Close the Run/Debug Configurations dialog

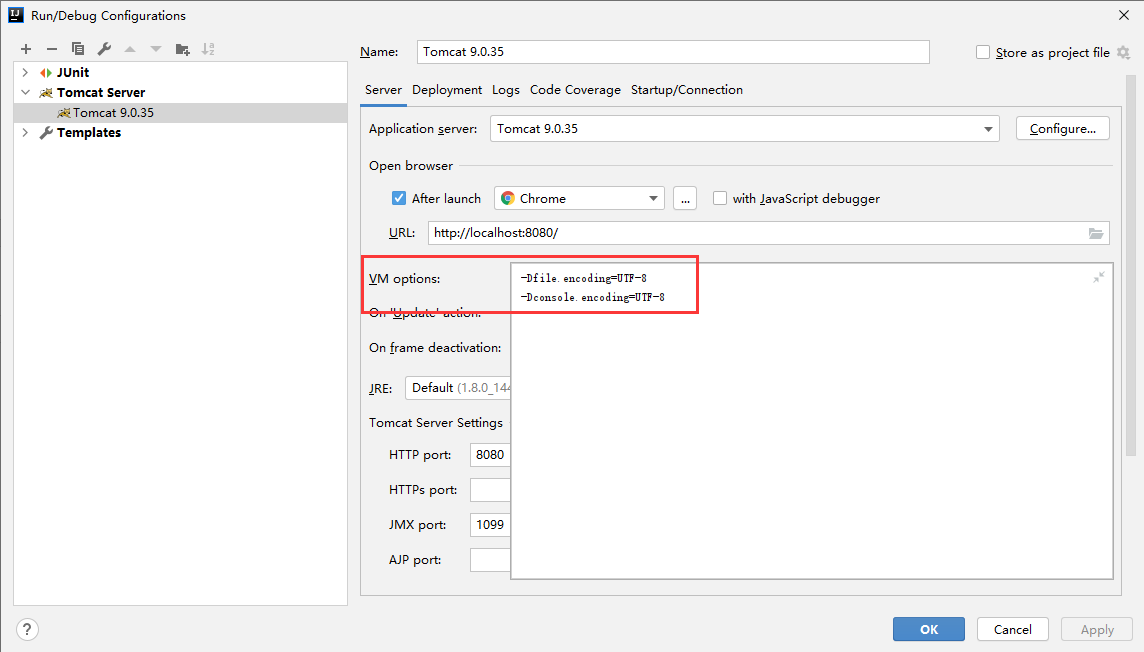click(1124, 15)
